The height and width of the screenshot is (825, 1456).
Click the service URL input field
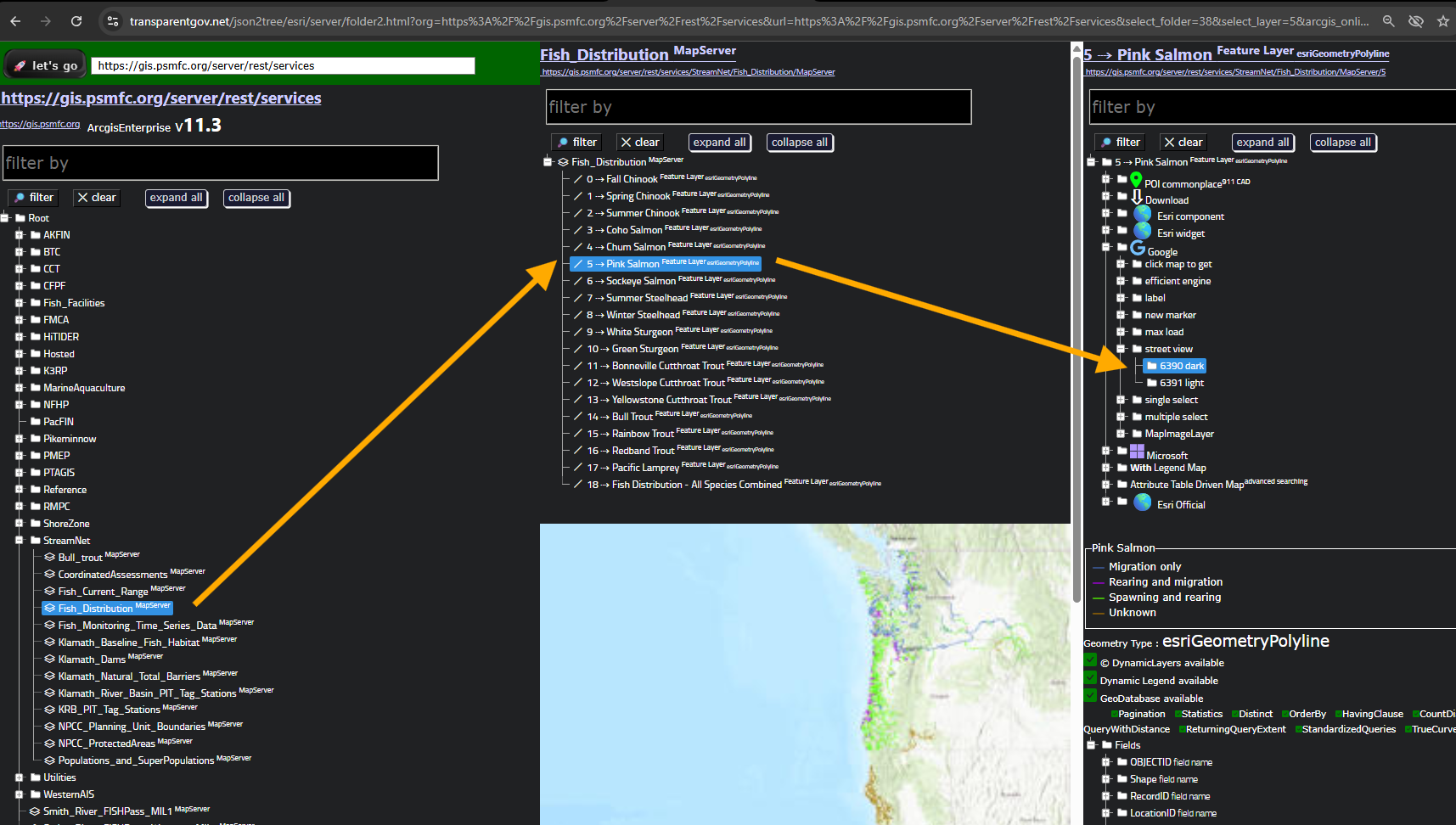pos(284,65)
